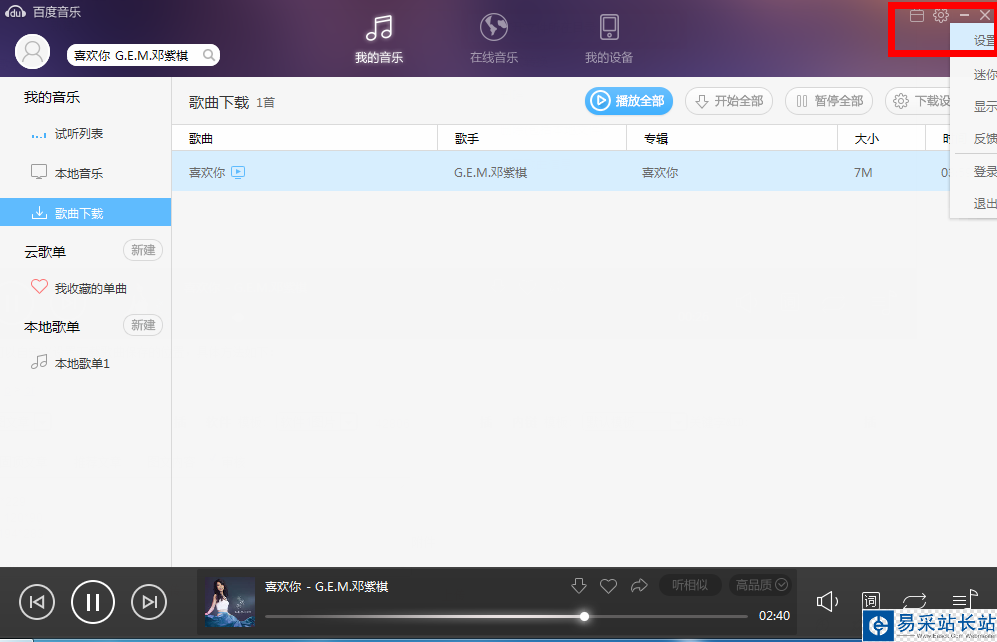Go to the previous track
Image resolution: width=997 pixels, height=642 pixels.
pos(37,602)
